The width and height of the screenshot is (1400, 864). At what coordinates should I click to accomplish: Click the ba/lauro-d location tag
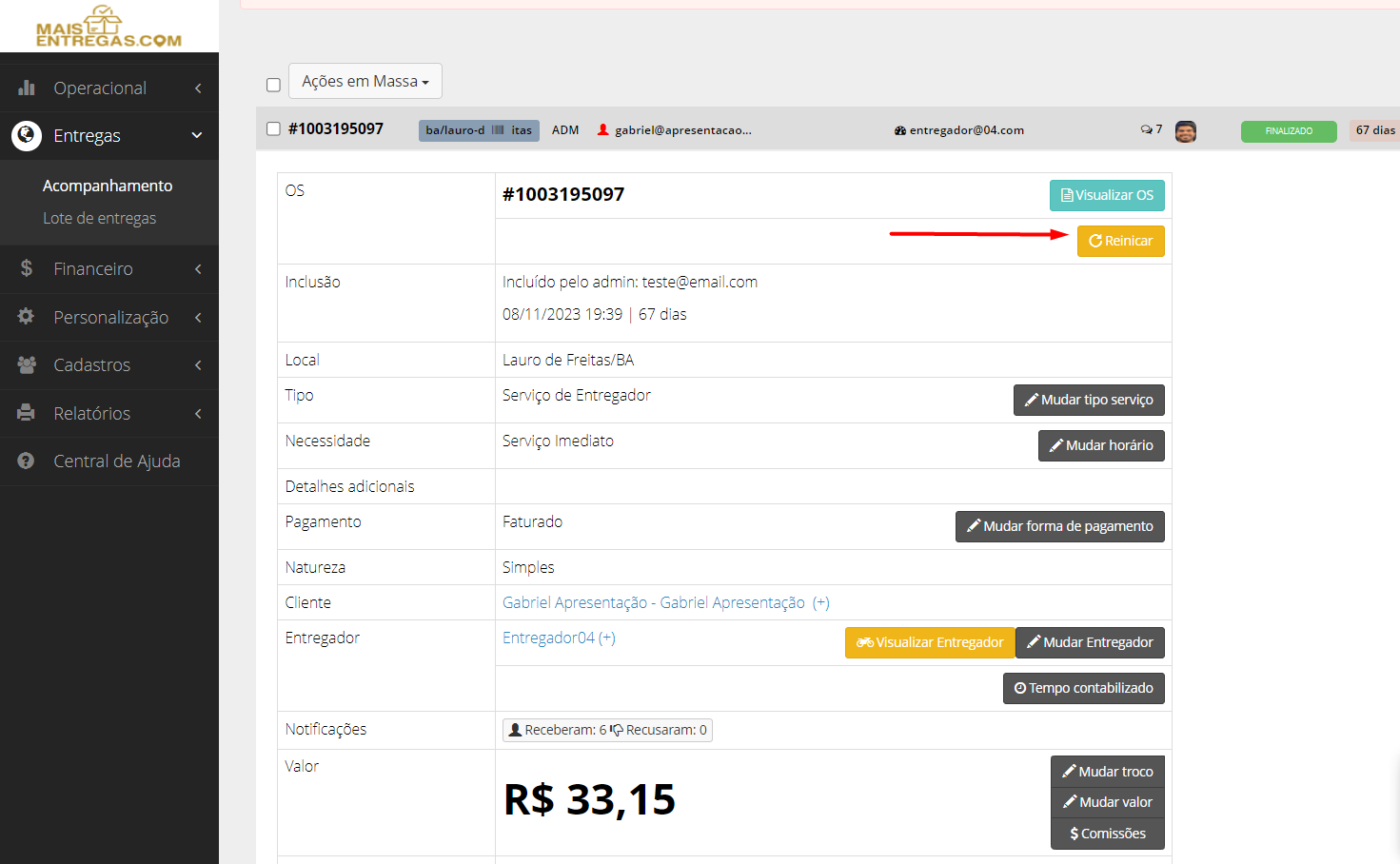point(479,130)
